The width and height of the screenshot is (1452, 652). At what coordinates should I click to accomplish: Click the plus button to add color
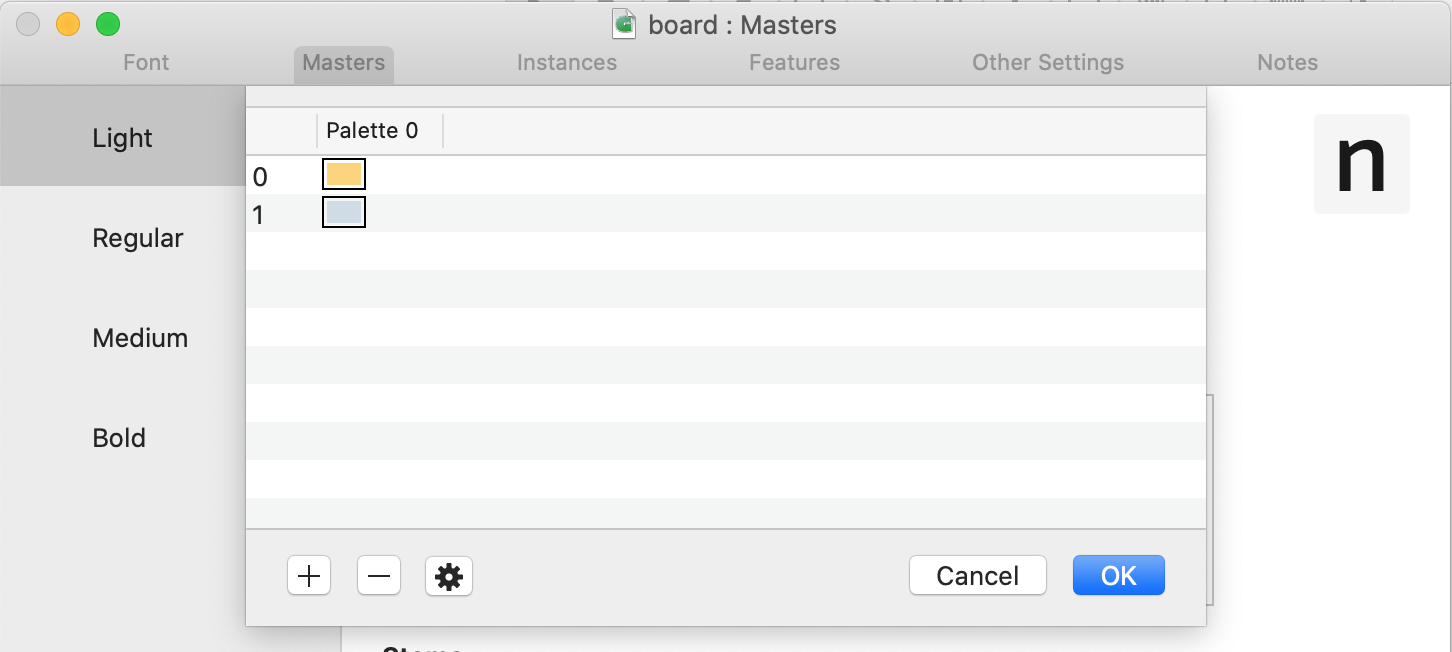tap(309, 576)
